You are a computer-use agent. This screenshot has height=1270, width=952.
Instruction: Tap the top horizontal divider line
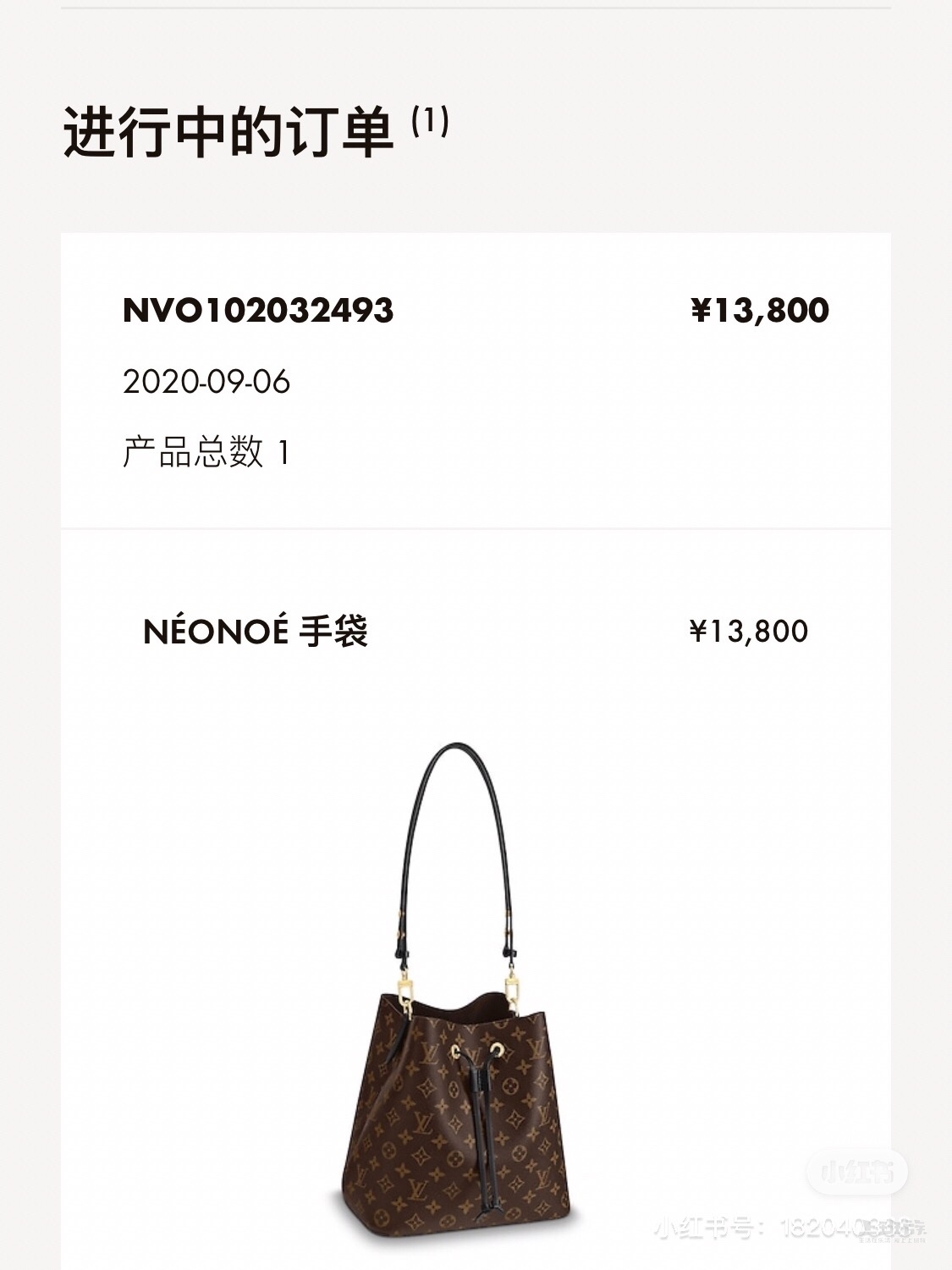tap(476, 8)
